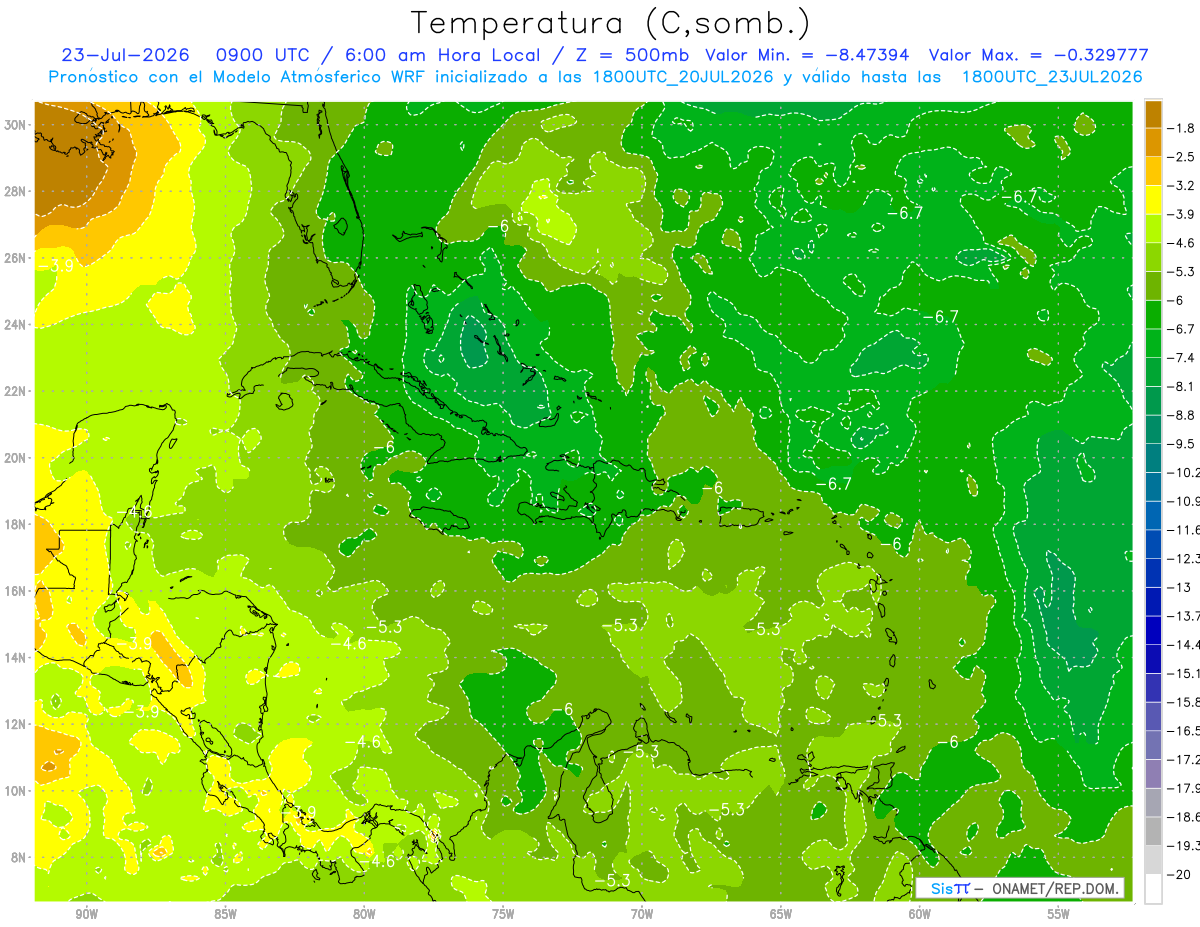Click the -18.6 colorbar label

tap(1184, 817)
